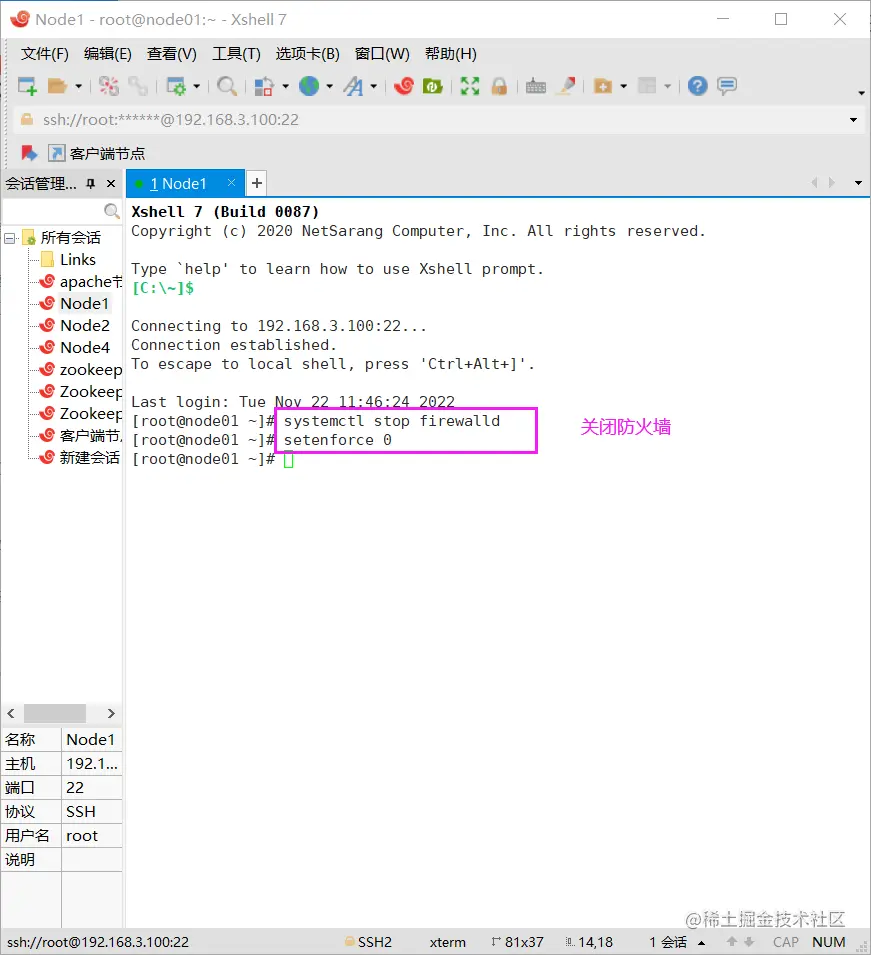Click the Disconnect toolbar icon
871x955 pixels.
[108, 86]
